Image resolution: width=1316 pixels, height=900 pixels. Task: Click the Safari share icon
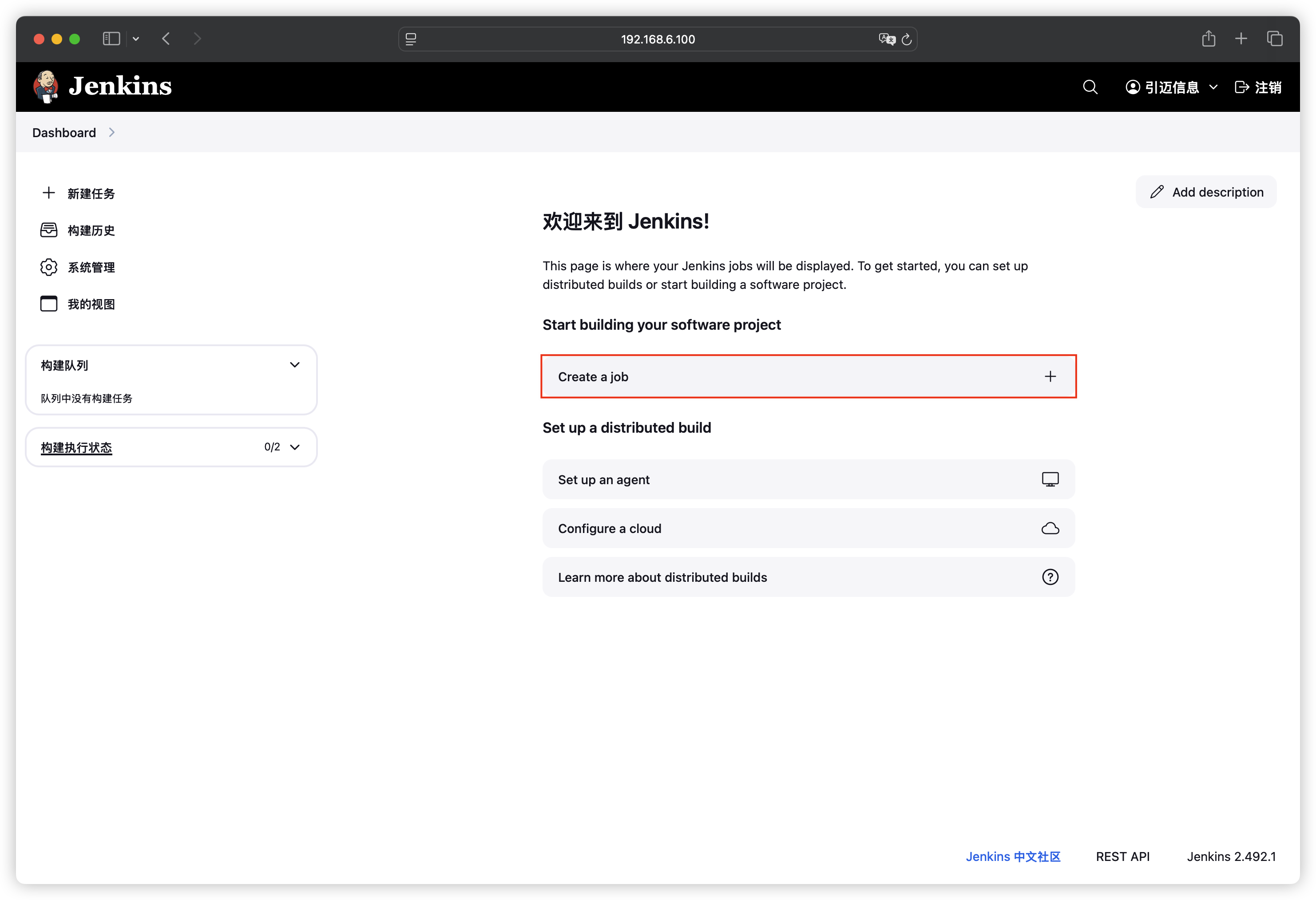(1209, 39)
